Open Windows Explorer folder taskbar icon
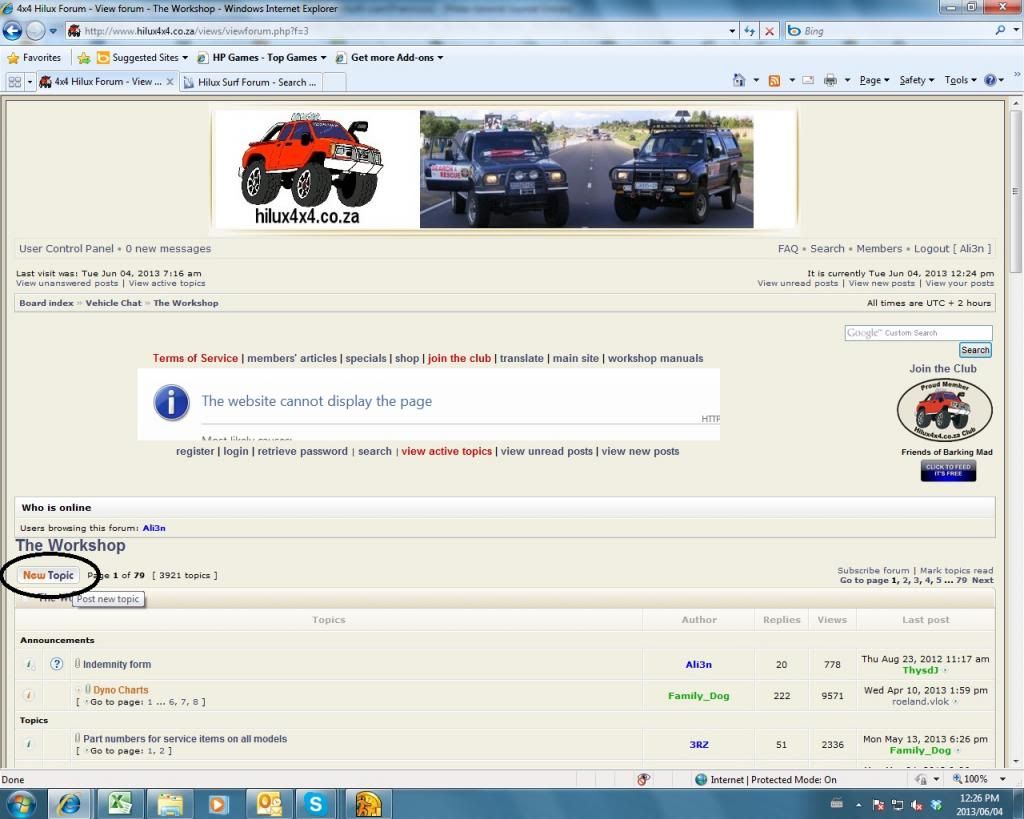Image resolution: width=1024 pixels, height=819 pixels. [169, 804]
